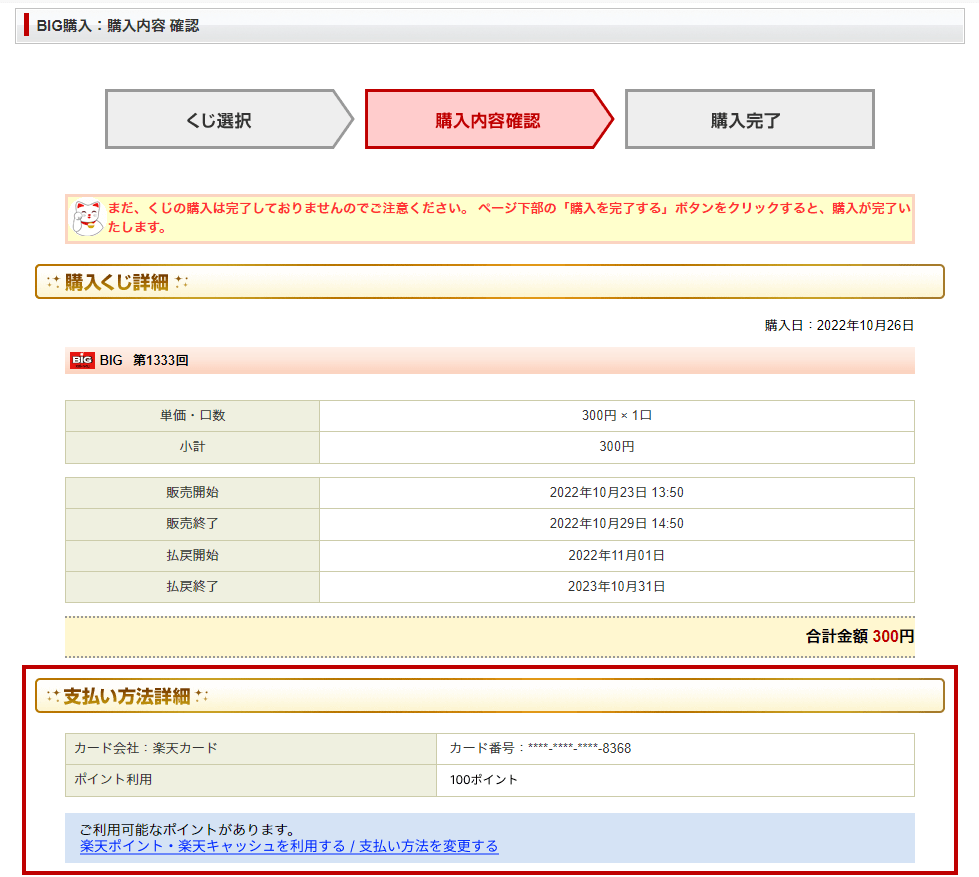Click the 払戻開始 date 2022年11月01日
The height and width of the screenshot is (877, 979).
616,555
